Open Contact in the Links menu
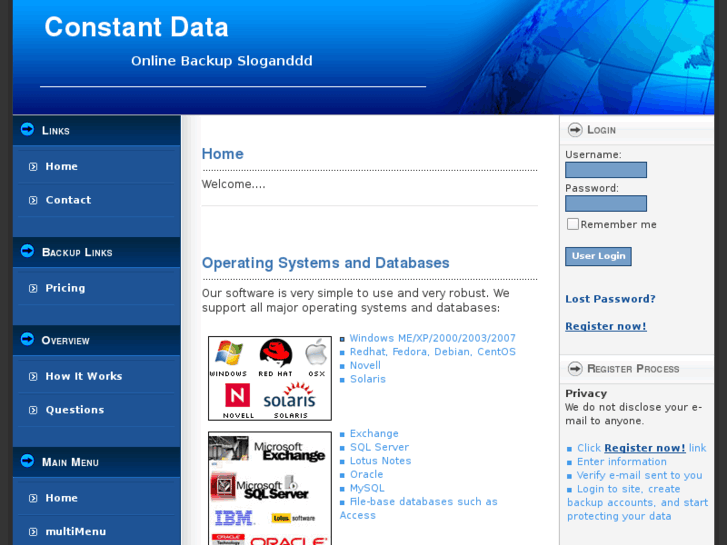Image resolution: width=727 pixels, height=545 pixels. pyautogui.click(x=68, y=200)
